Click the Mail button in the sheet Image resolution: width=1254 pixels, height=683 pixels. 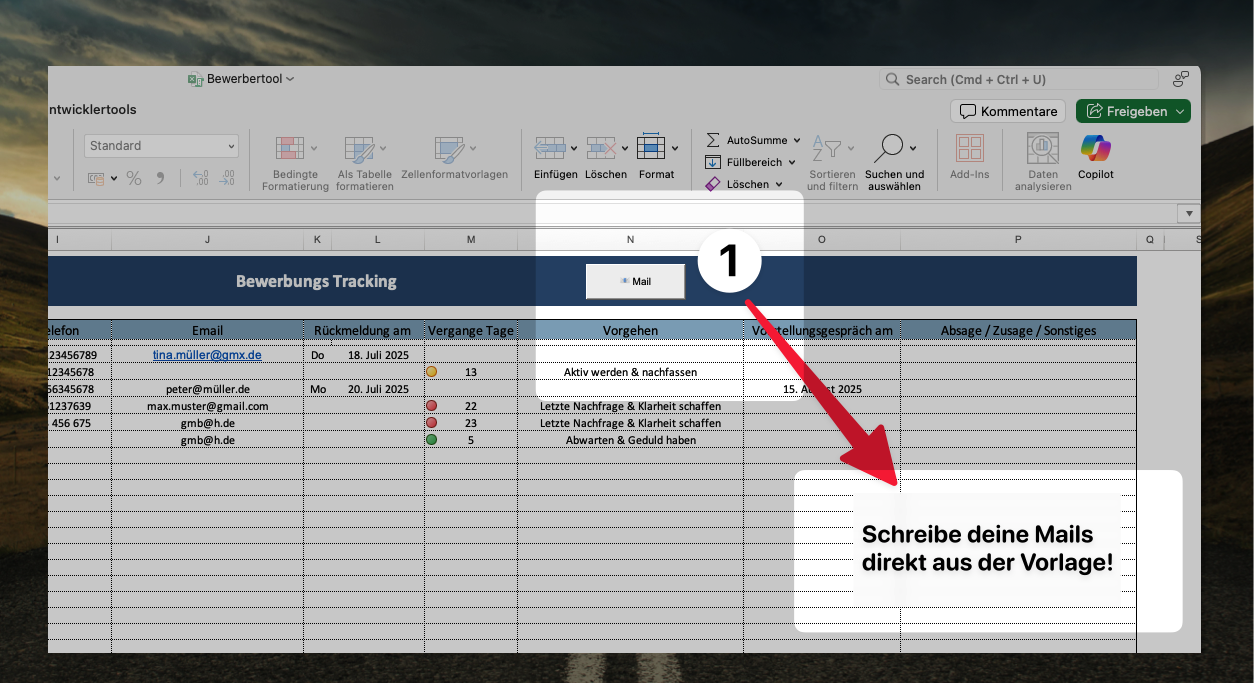(x=635, y=281)
